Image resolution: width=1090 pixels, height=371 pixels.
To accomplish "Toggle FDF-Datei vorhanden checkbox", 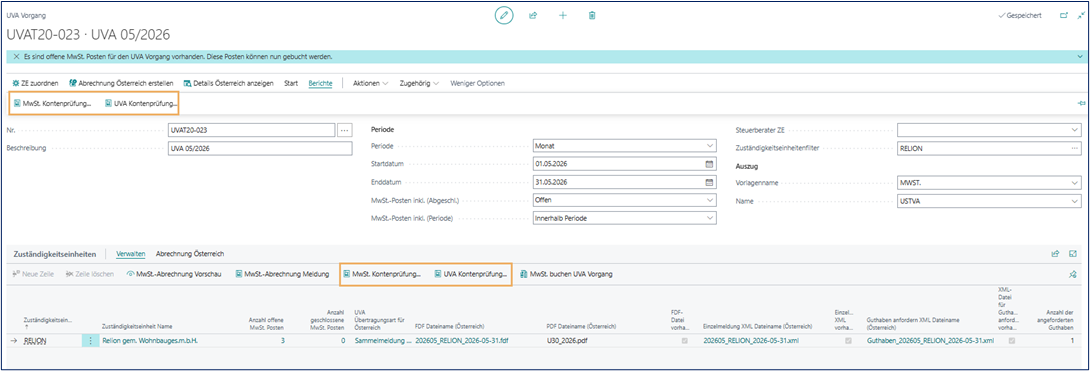I will 685,341.
